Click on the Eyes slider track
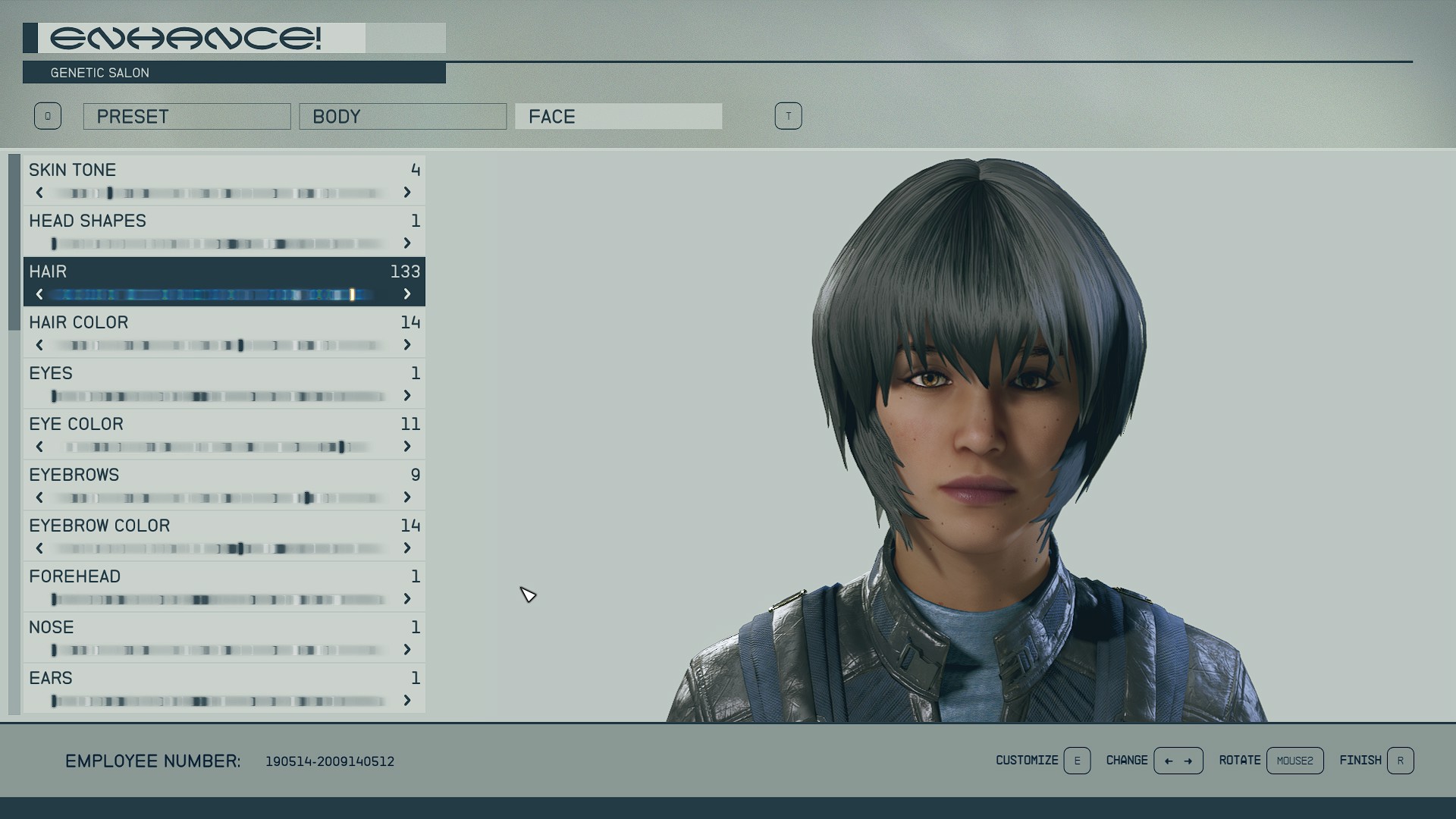 tap(218, 397)
